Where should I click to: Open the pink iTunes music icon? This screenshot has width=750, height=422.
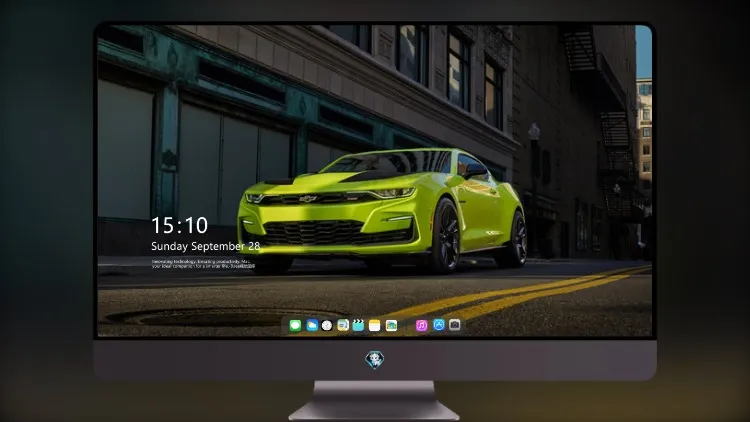tap(421, 326)
